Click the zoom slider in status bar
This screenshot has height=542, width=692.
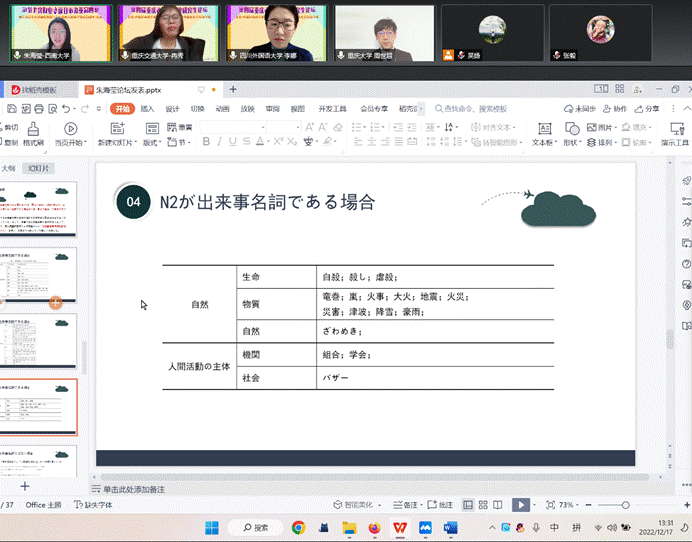click(627, 505)
